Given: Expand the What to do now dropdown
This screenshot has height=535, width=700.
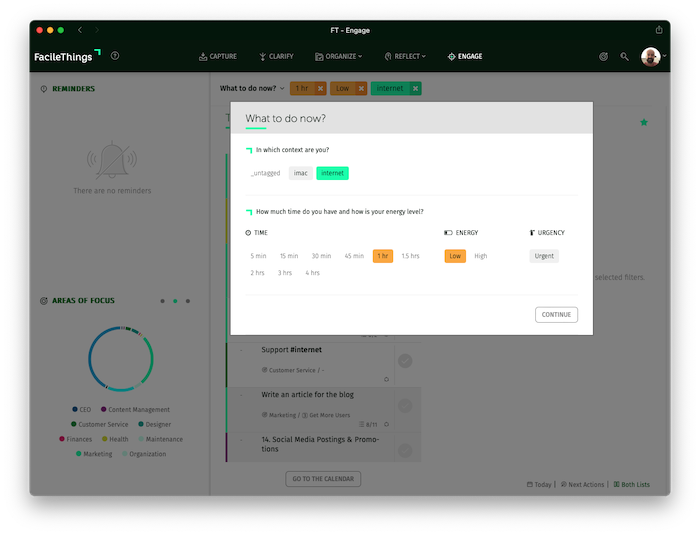Looking at the screenshot, I should pyautogui.click(x=252, y=88).
